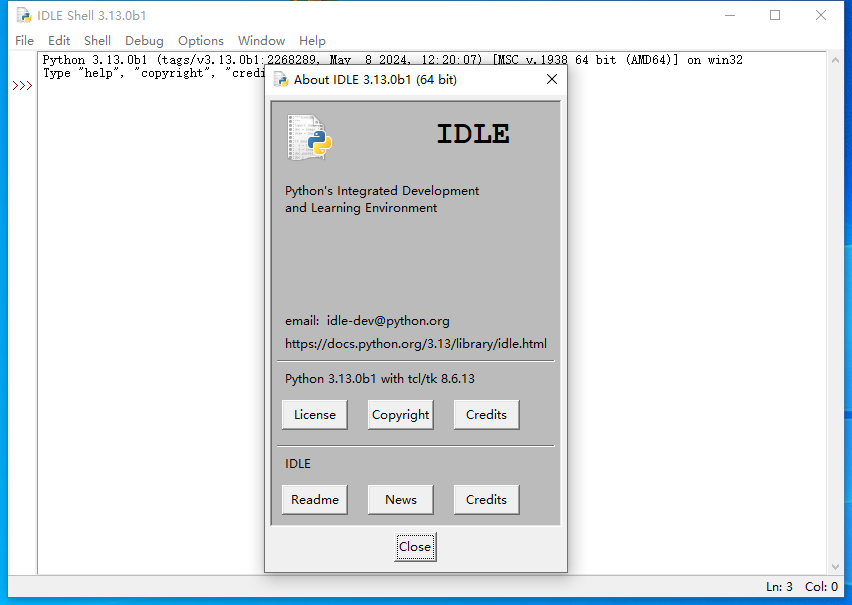
Task: Open the Debug menu
Action: 144,41
